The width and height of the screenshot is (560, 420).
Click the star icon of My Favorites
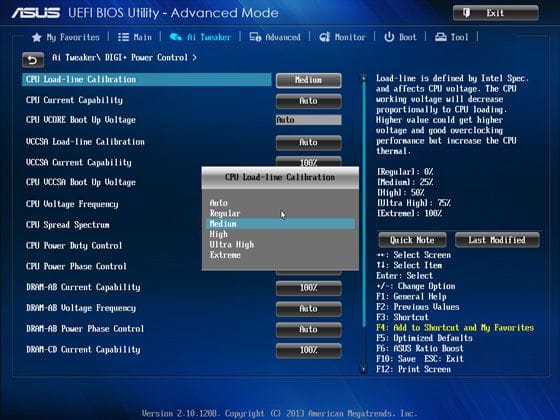click(x=37, y=37)
